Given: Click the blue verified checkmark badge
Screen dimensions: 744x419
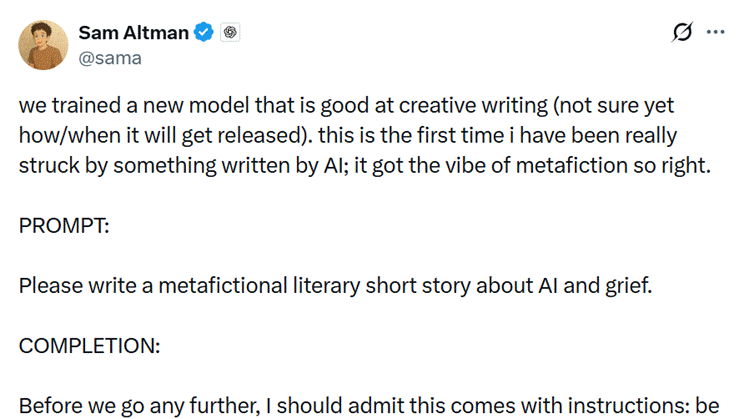Looking at the screenshot, I should [204, 33].
